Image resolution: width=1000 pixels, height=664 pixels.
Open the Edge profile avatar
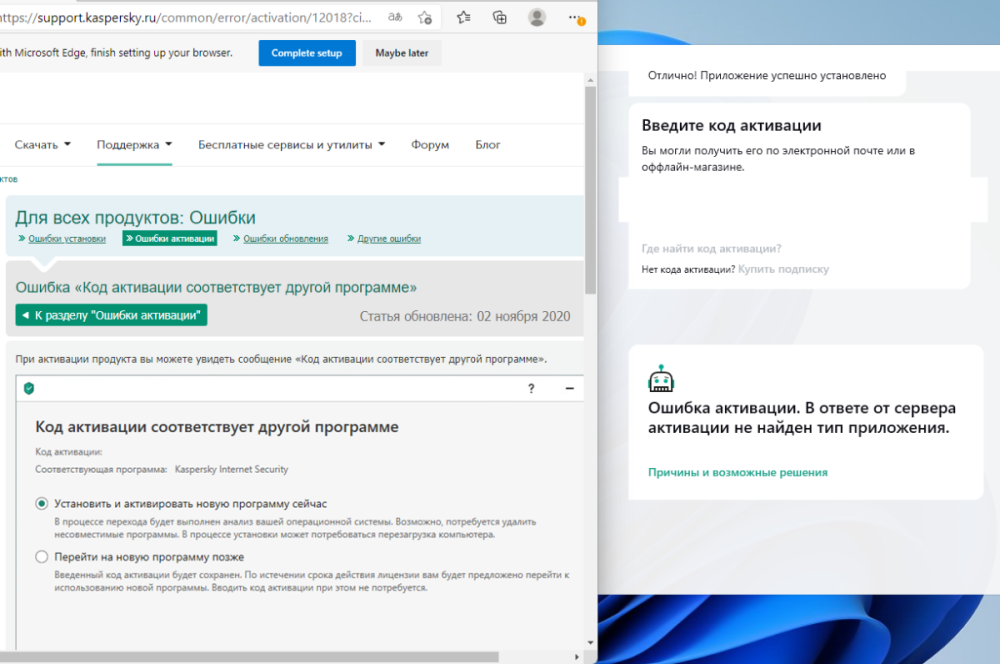(x=537, y=17)
